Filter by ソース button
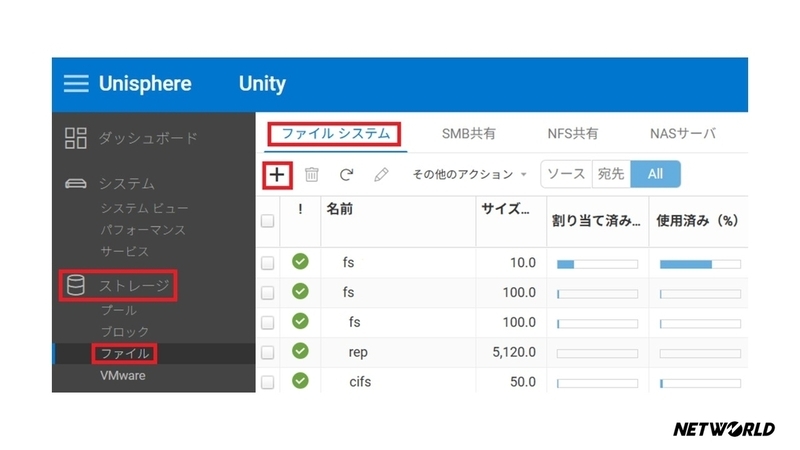This screenshot has width=800, height=450. coord(566,174)
